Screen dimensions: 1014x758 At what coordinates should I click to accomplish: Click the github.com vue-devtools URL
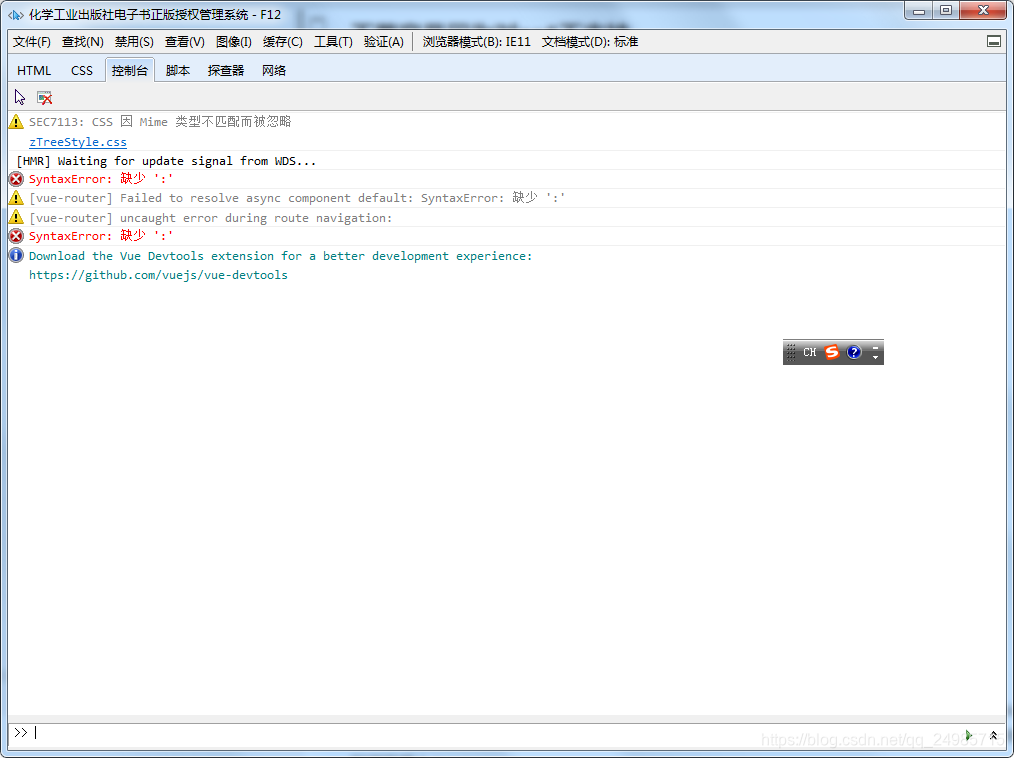coord(158,275)
